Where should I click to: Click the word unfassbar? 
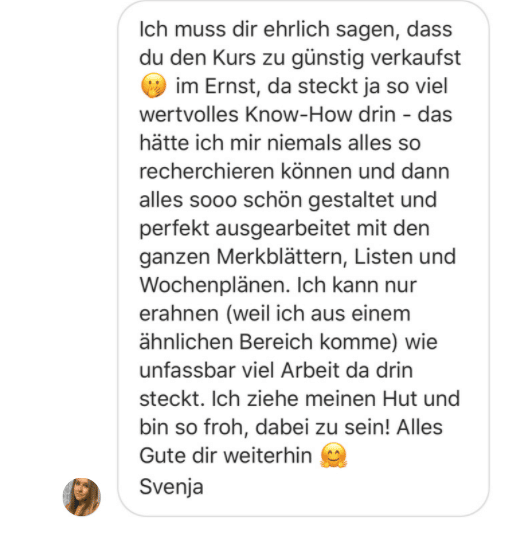pyautogui.click(x=188, y=370)
